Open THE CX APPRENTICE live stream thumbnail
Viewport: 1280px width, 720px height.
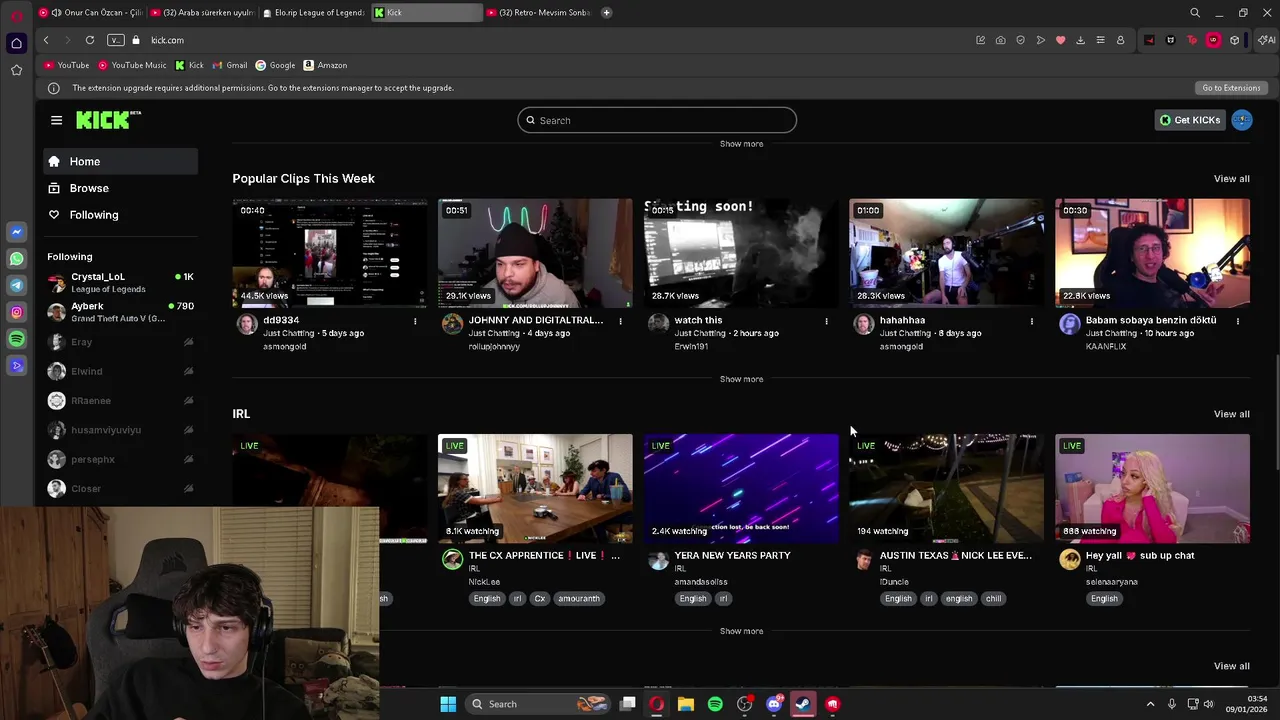click(x=535, y=489)
